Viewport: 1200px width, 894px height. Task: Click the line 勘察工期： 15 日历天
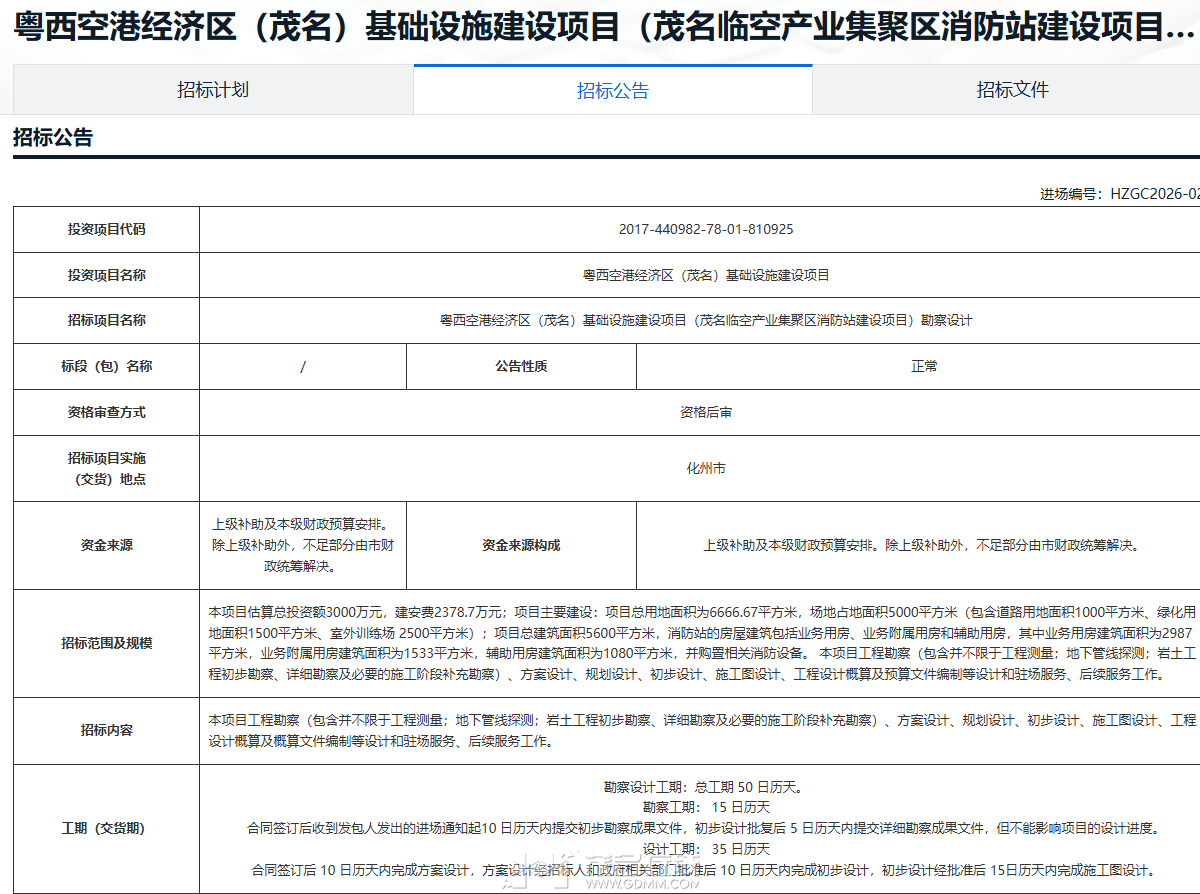(x=706, y=807)
